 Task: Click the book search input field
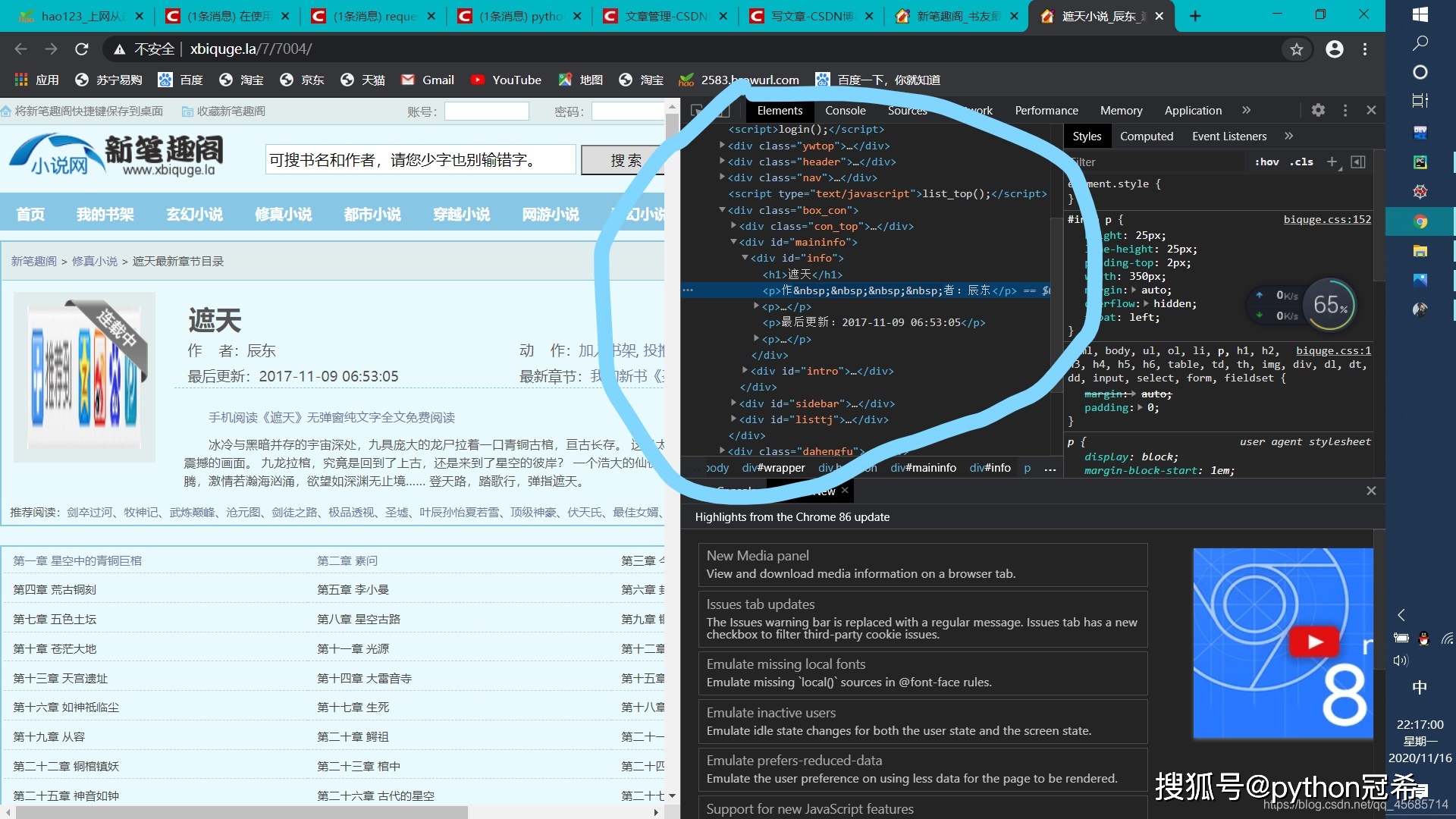[x=420, y=160]
